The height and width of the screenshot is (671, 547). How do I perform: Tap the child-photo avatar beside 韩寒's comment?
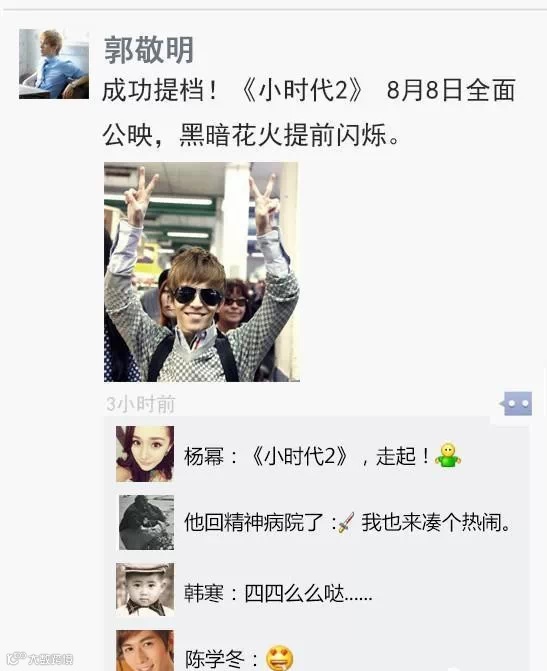145,590
